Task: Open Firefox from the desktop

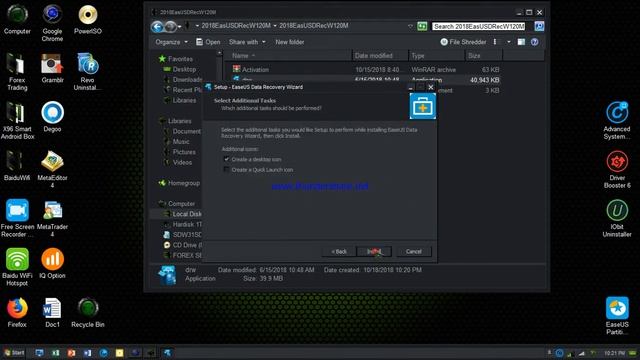Action: (17, 313)
